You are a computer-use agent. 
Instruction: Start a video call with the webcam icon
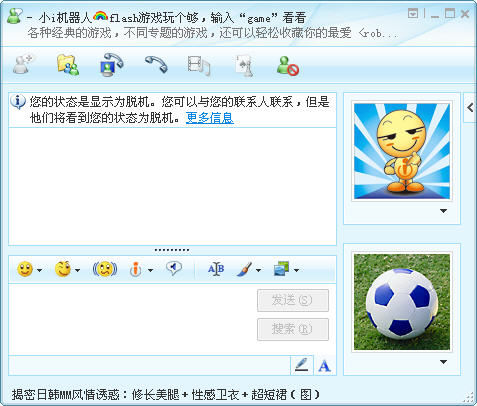[x=111, y=65]
